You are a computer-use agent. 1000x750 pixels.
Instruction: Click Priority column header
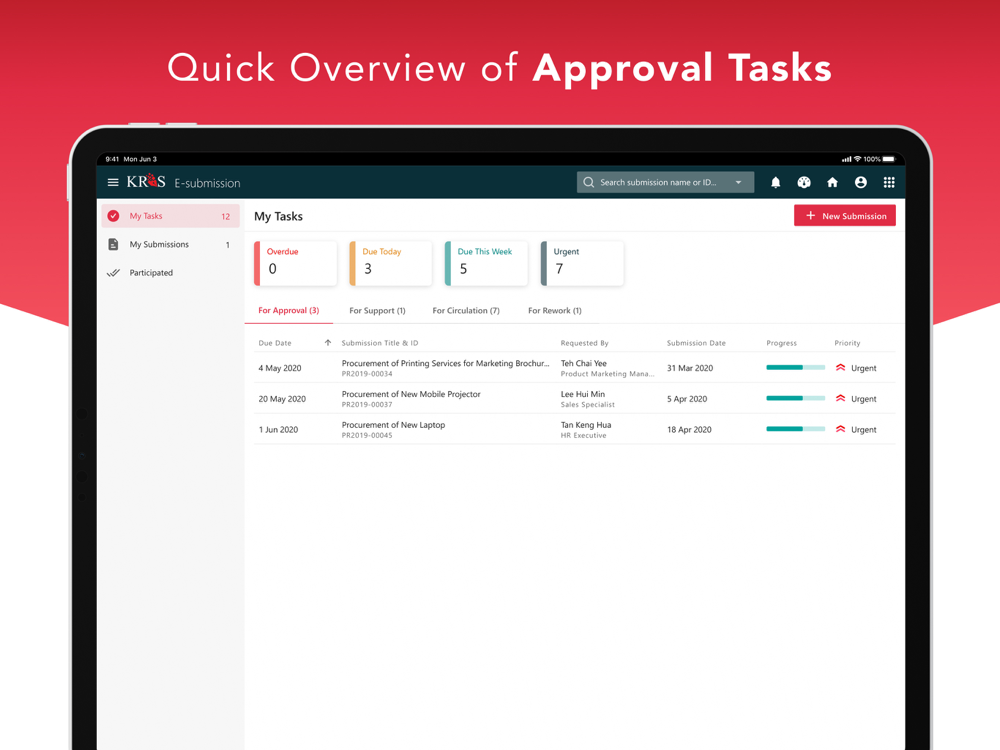click(x=847, y=343)
